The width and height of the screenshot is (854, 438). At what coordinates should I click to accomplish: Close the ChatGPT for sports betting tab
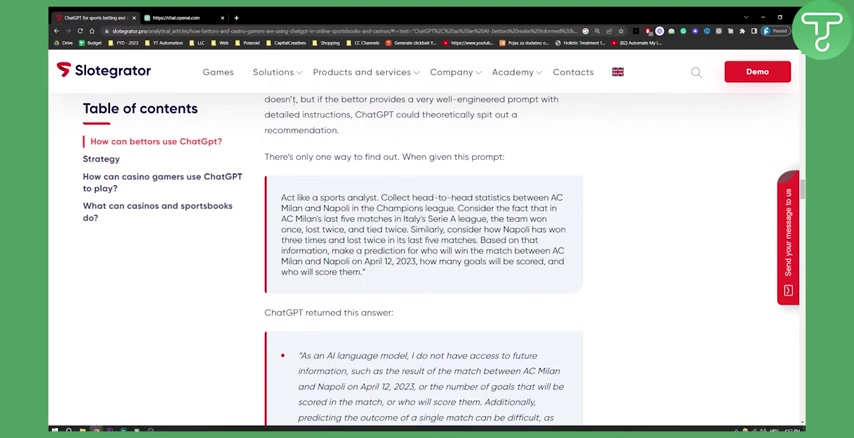pos(134,17)
